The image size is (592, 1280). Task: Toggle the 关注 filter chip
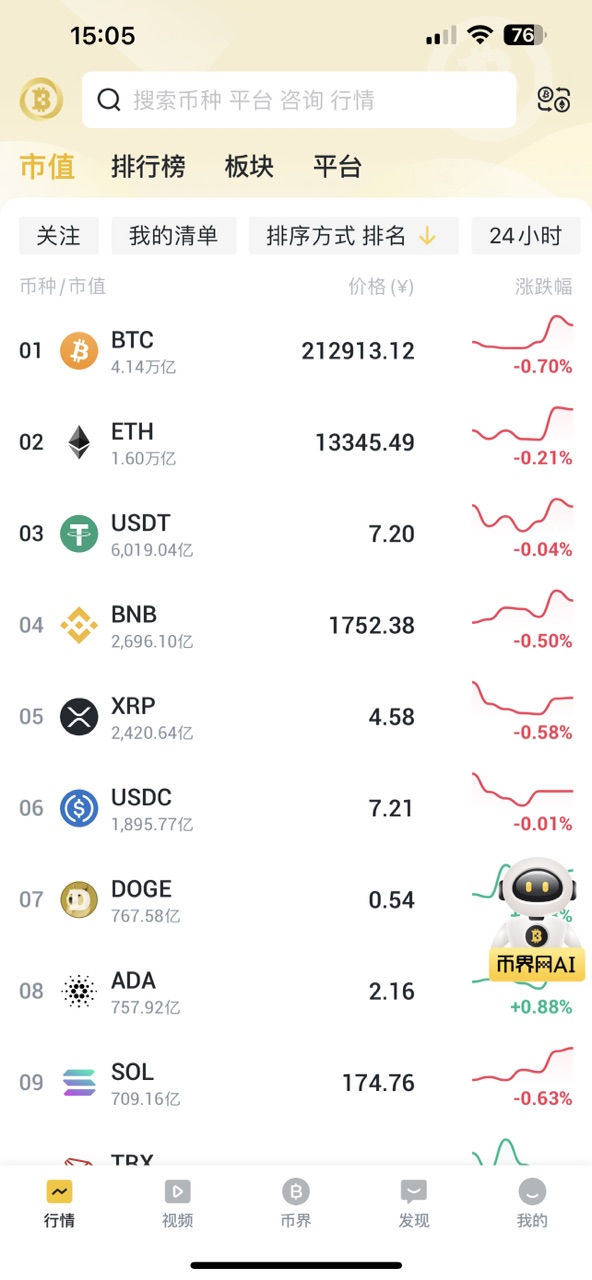pos(59,236)
